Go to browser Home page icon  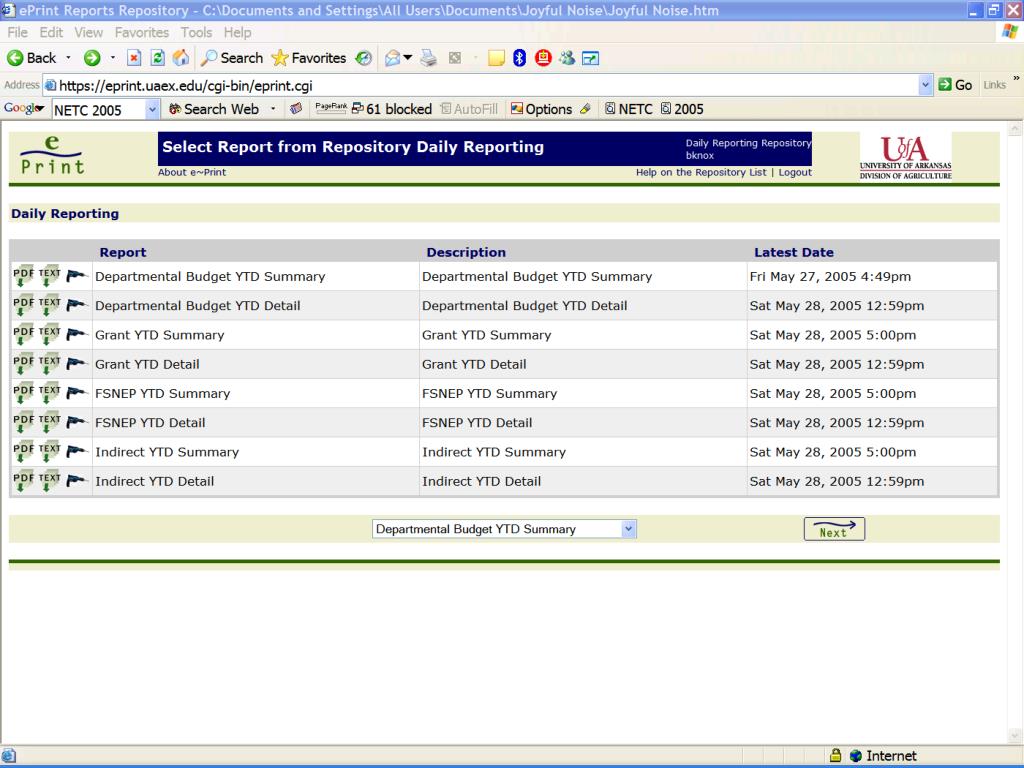pos(181,58)
